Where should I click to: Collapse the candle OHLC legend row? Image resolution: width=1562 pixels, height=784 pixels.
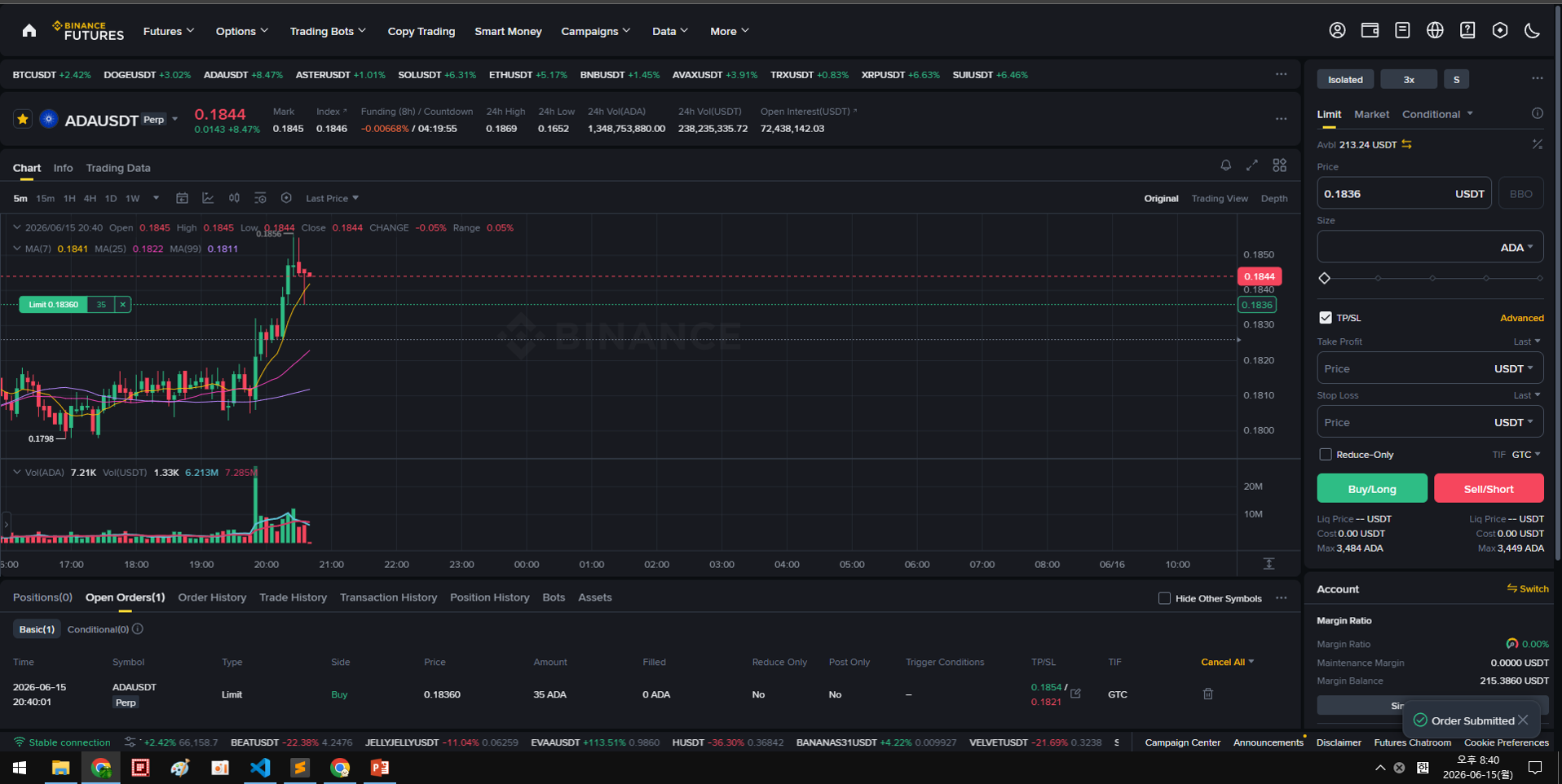[16, 227]
